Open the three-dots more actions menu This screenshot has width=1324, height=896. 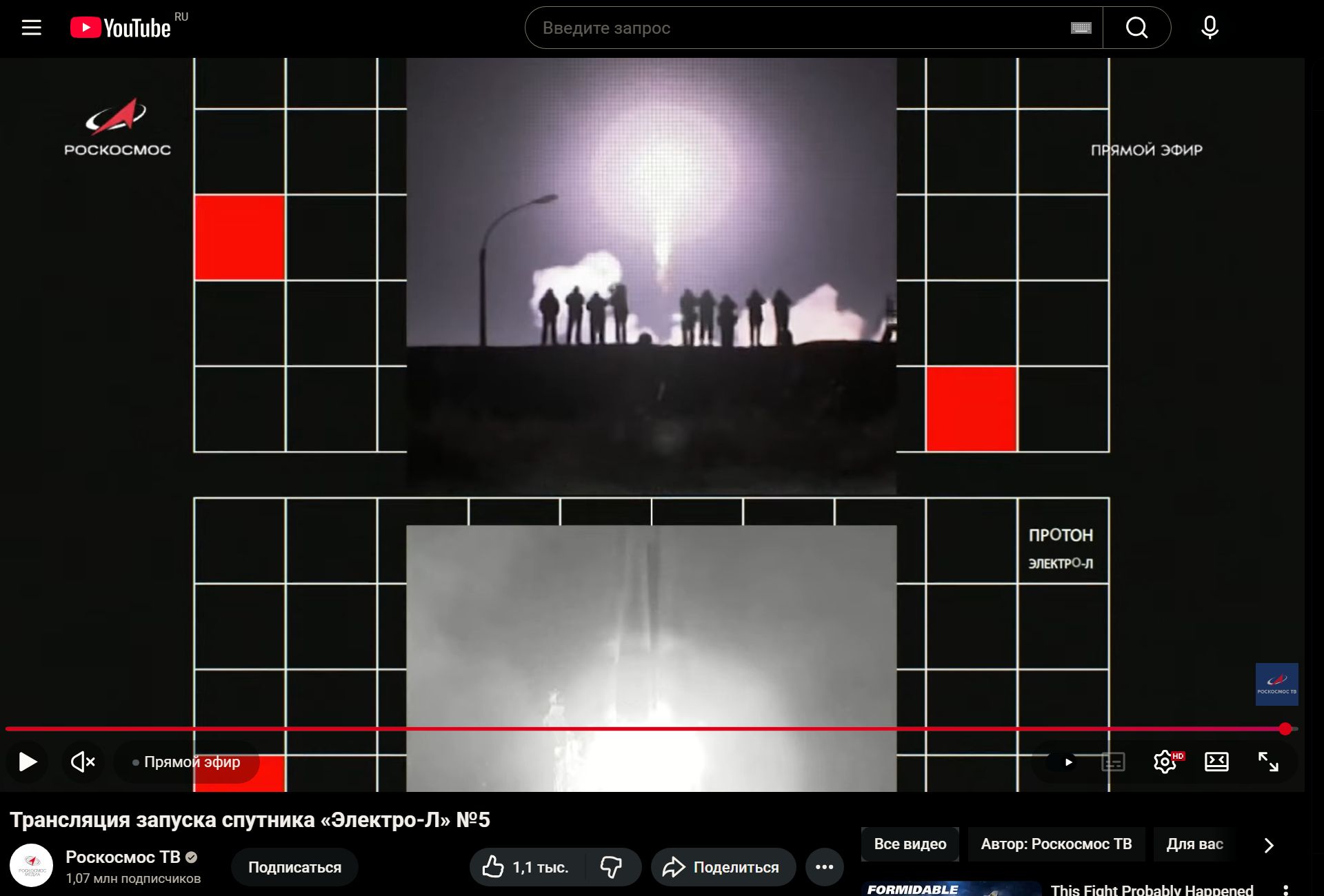[x=824, y=867]
